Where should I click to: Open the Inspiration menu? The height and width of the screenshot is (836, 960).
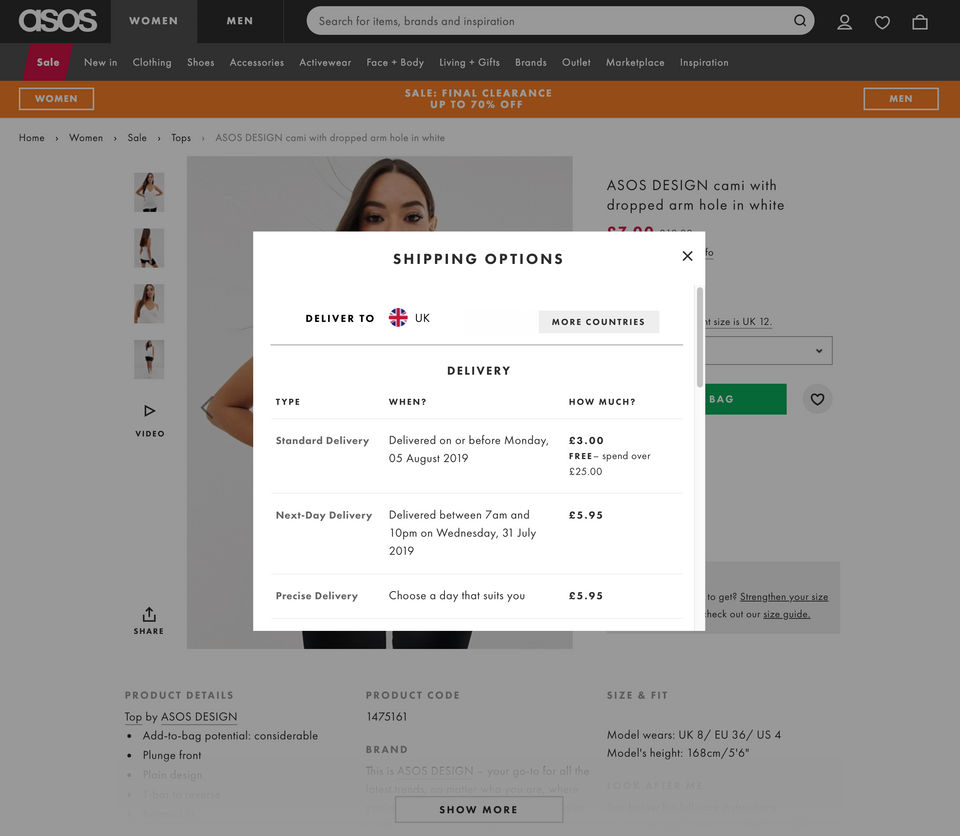click(704, 62)
